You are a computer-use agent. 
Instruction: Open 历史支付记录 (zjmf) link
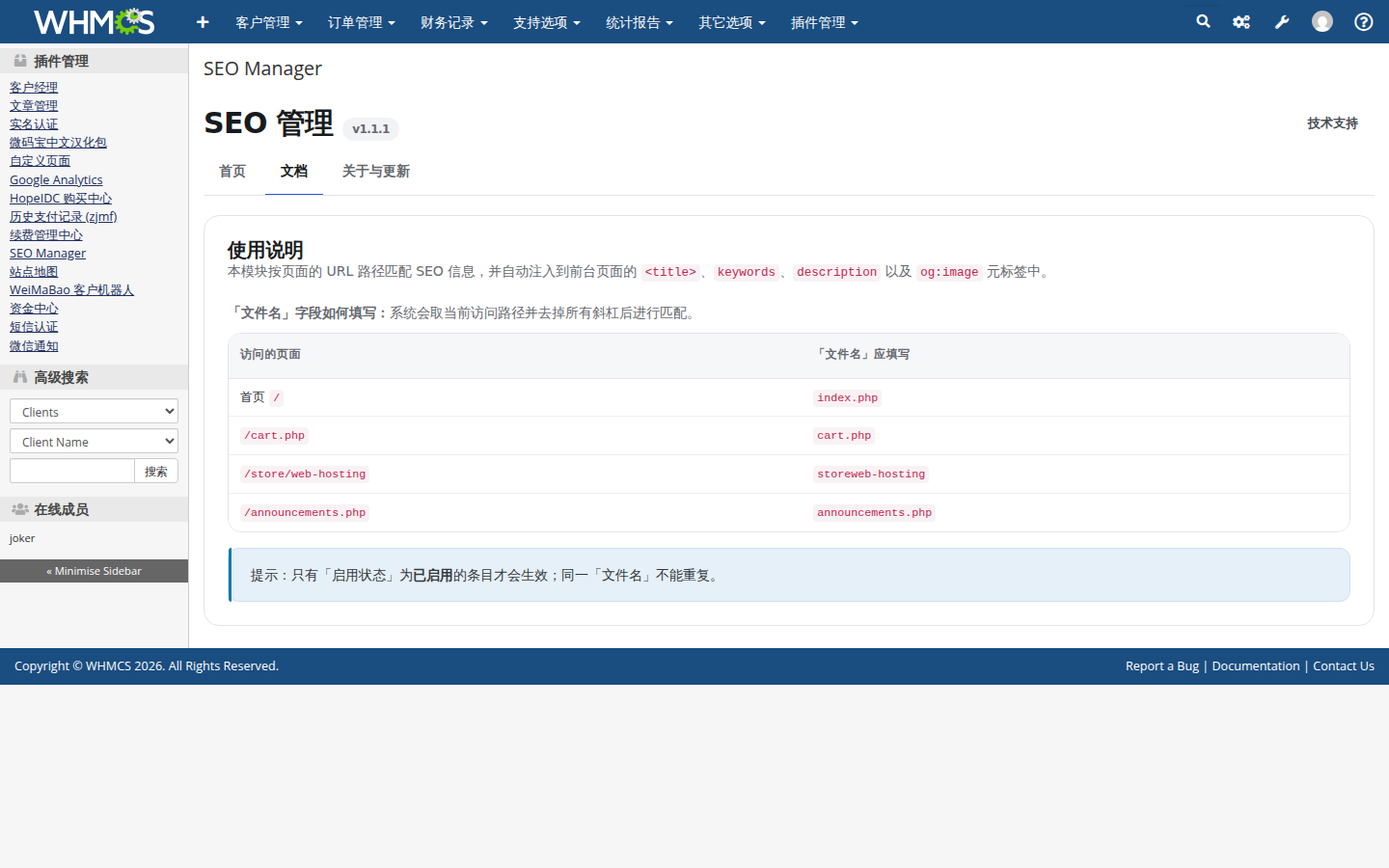(x=64, y=217)
